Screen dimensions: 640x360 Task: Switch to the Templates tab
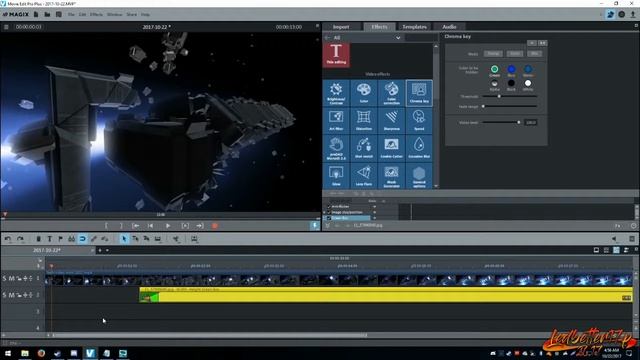(414, 27)
